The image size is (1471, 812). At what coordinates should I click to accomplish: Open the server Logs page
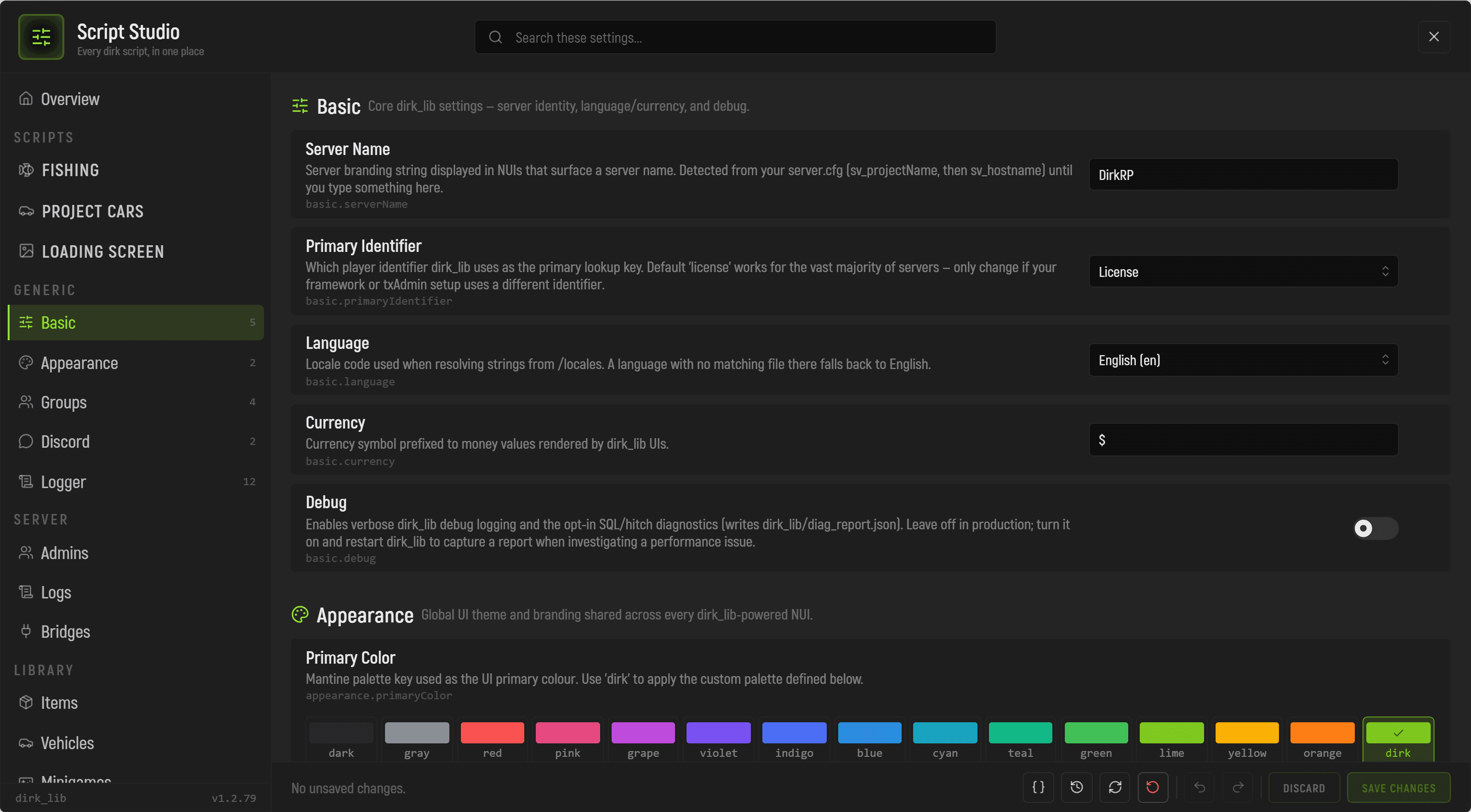click(136, 592)
